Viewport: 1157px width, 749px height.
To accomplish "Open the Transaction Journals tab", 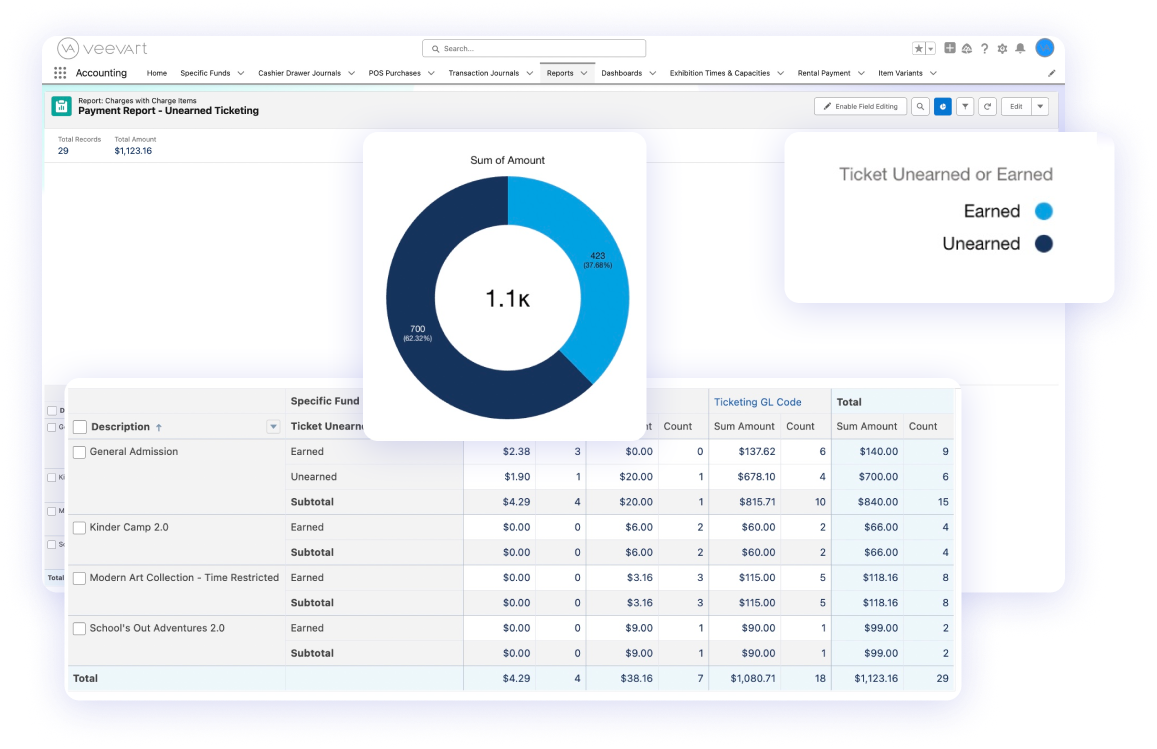I will click(x=483, y=73).
